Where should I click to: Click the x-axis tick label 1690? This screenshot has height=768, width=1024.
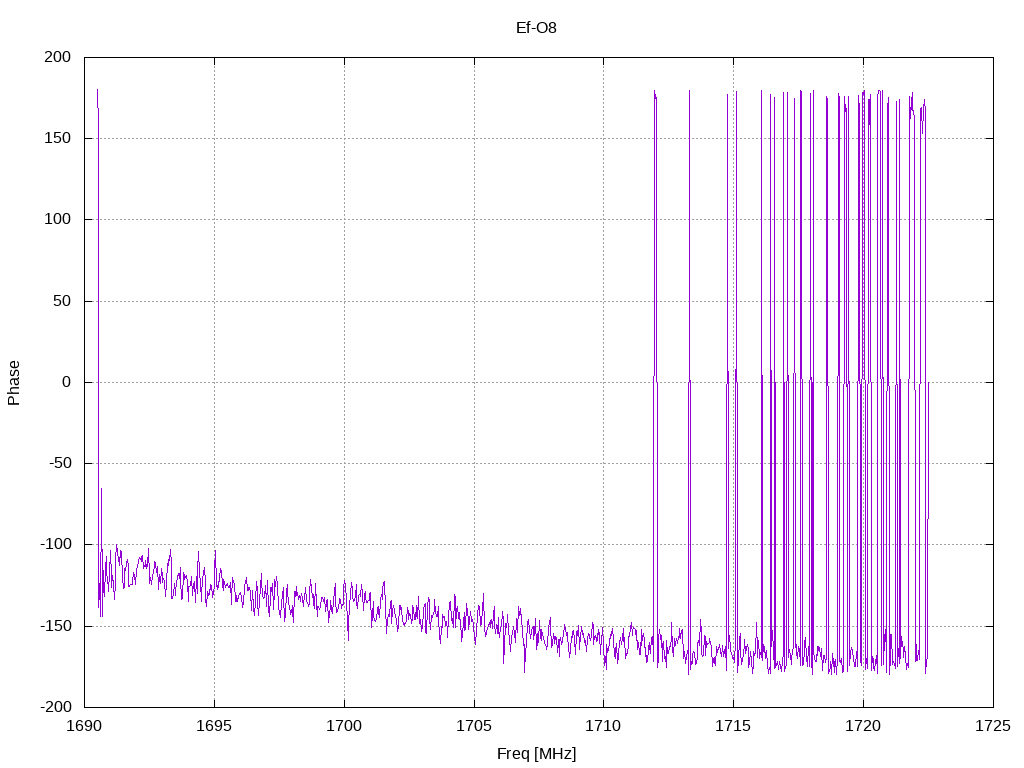pos(84,726)
